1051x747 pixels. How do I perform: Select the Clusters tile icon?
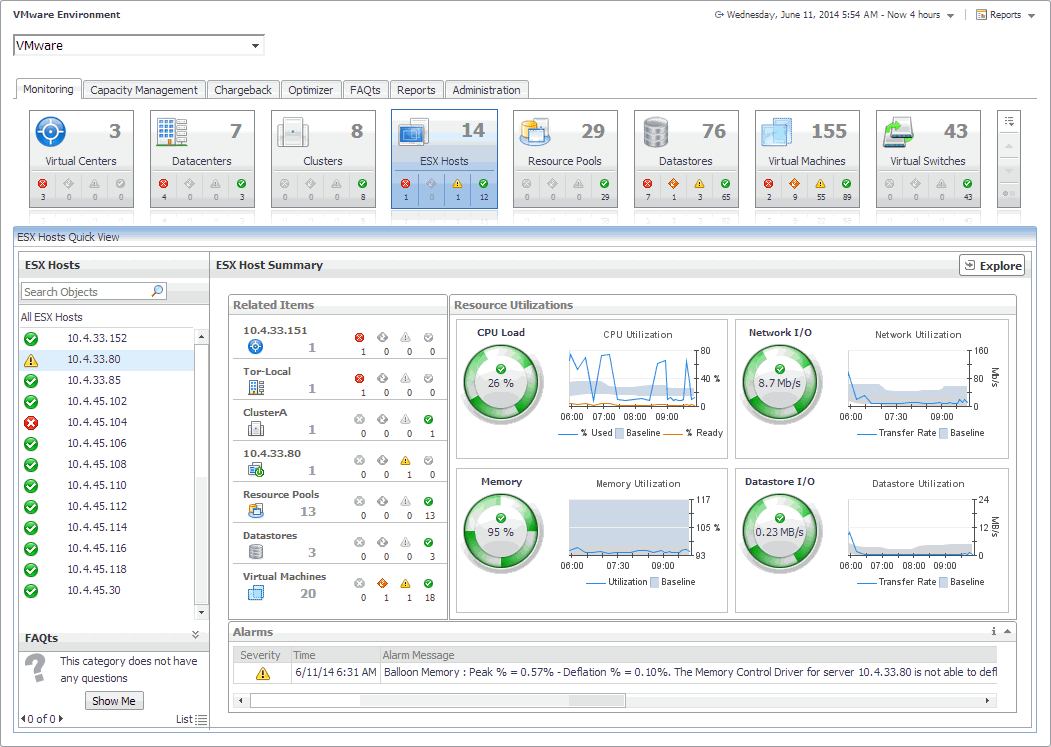[292, 132]
